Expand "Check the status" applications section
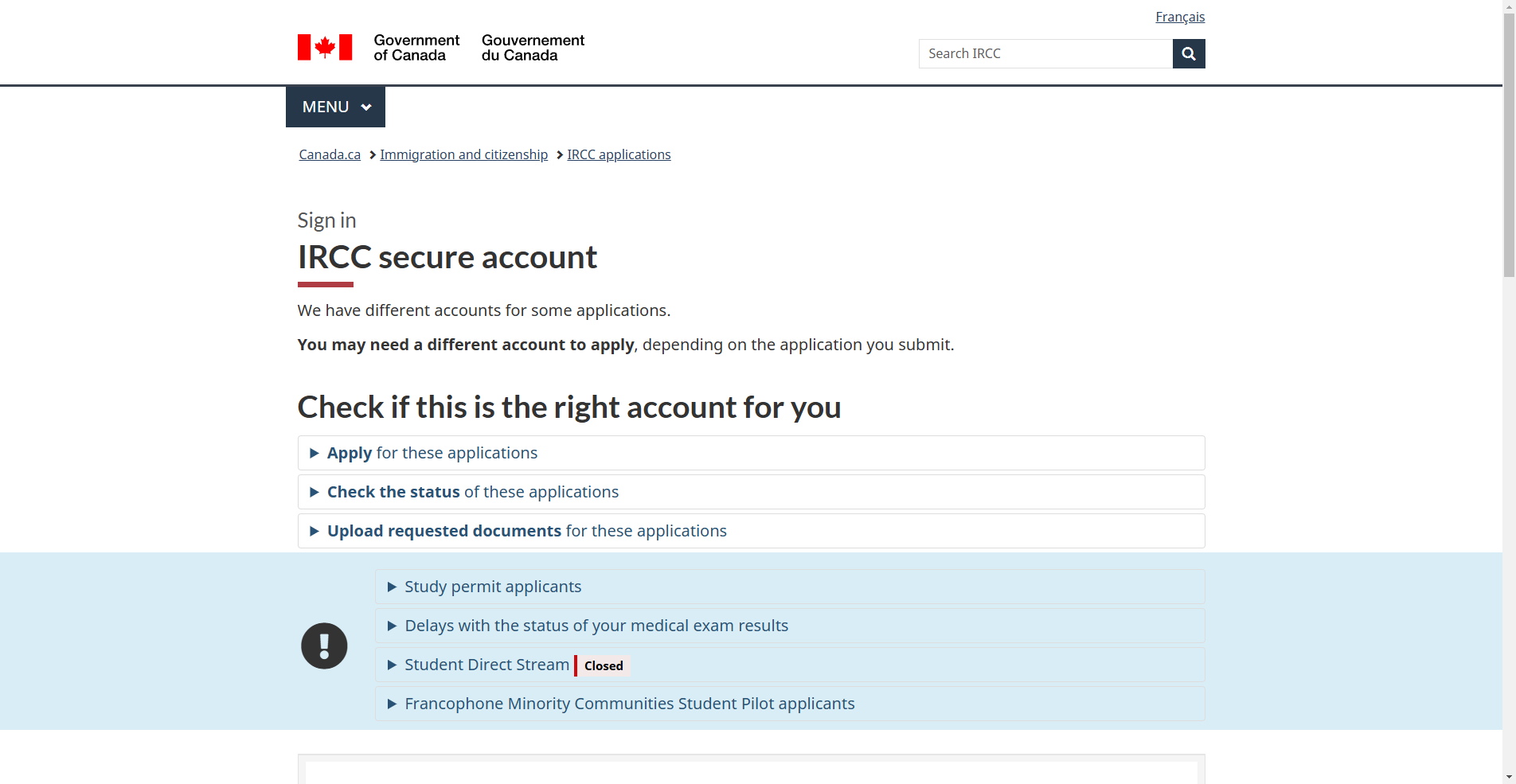This screenshot has width=1516, height=784. coord(472,492)
